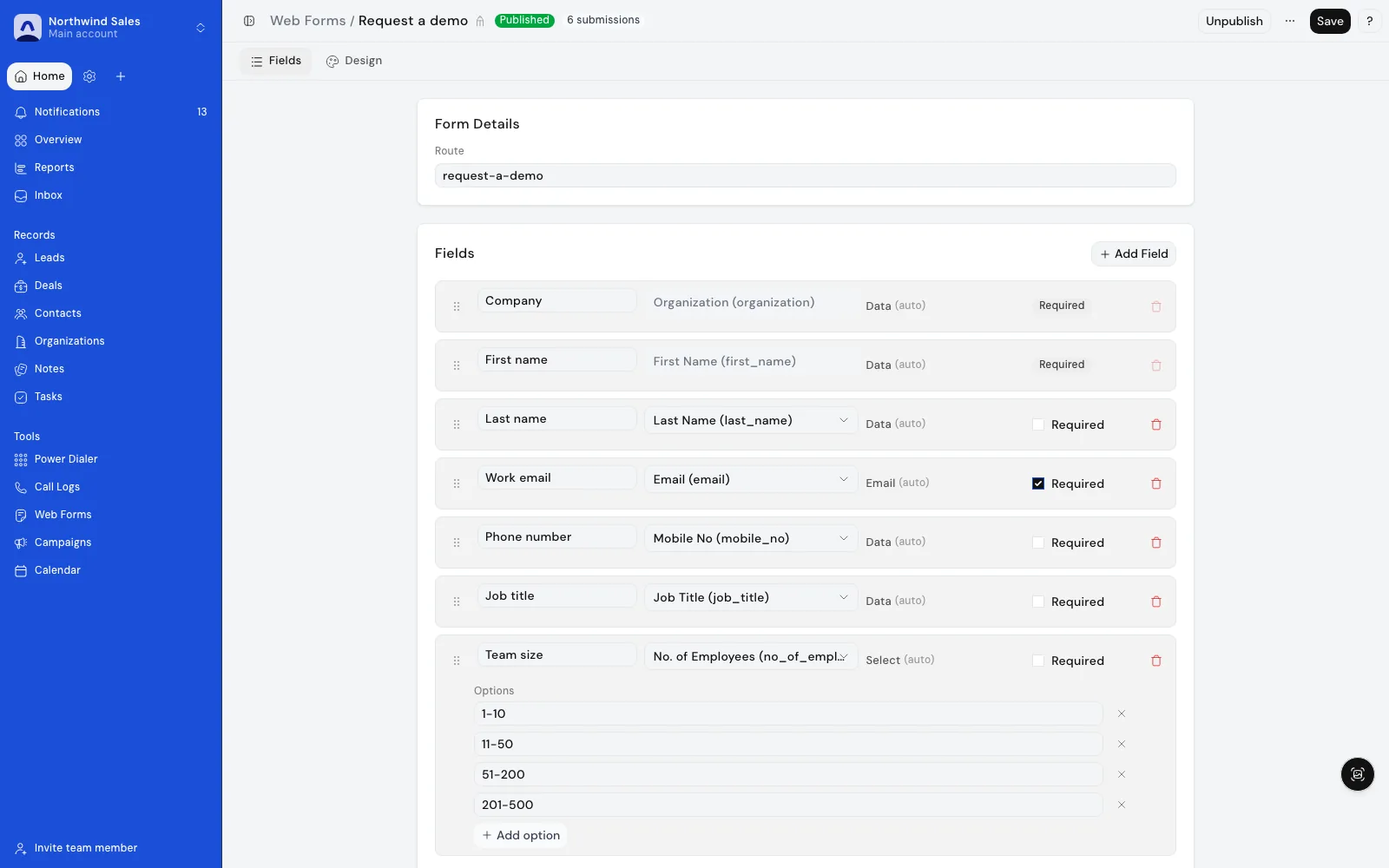Go to Overview in the sidebar
The height and width of the screenshot is (868, 1389).
(x=111, y=140)
